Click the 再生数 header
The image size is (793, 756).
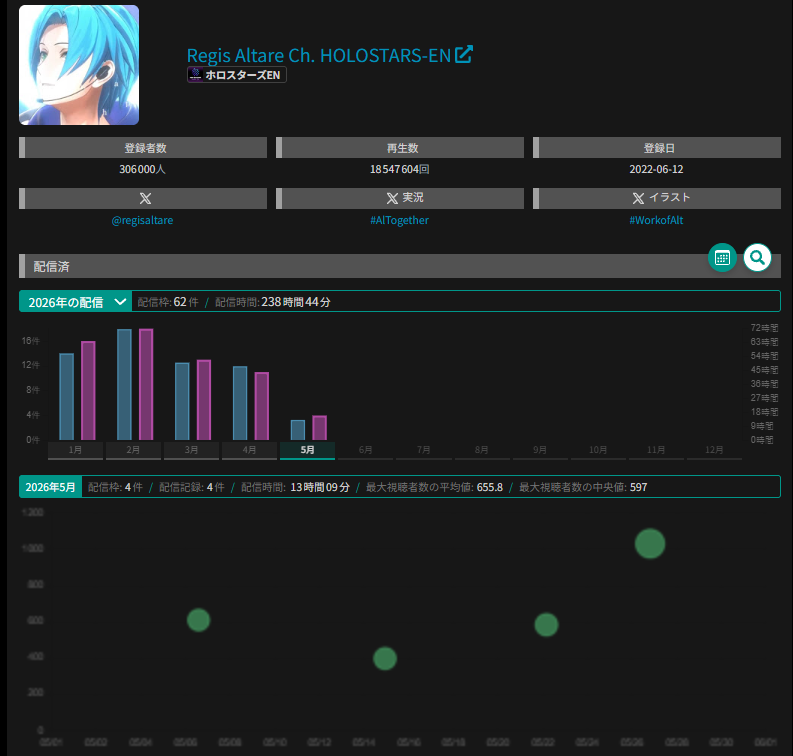coord(400,148)
